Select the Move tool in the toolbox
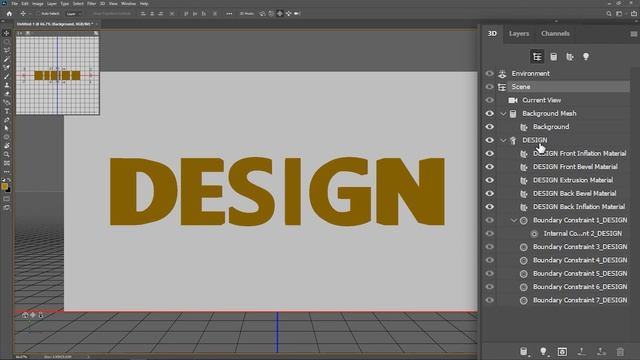This screenshot has width=640, height=360. [7, 33]
